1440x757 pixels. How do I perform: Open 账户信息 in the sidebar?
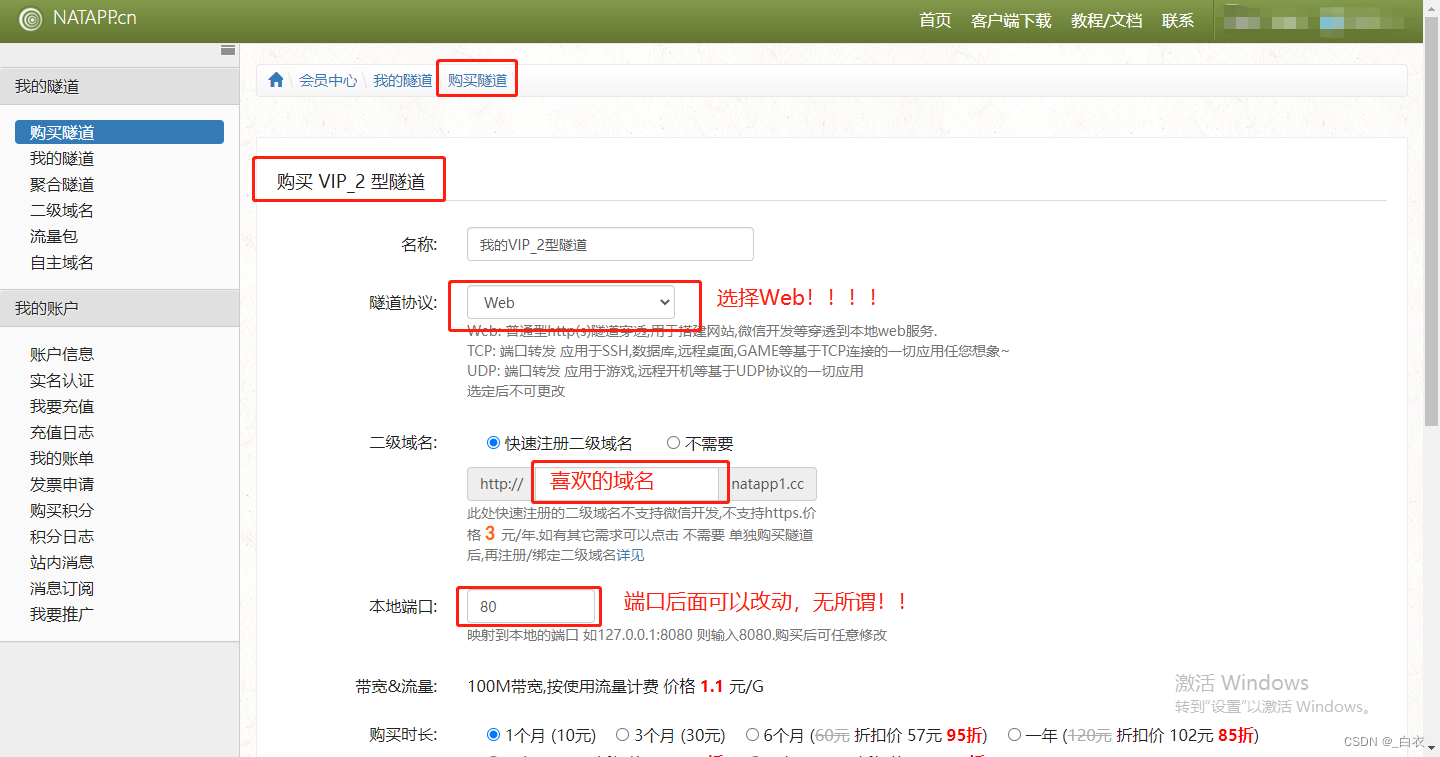pyautogui.click(x=62, y=354)
